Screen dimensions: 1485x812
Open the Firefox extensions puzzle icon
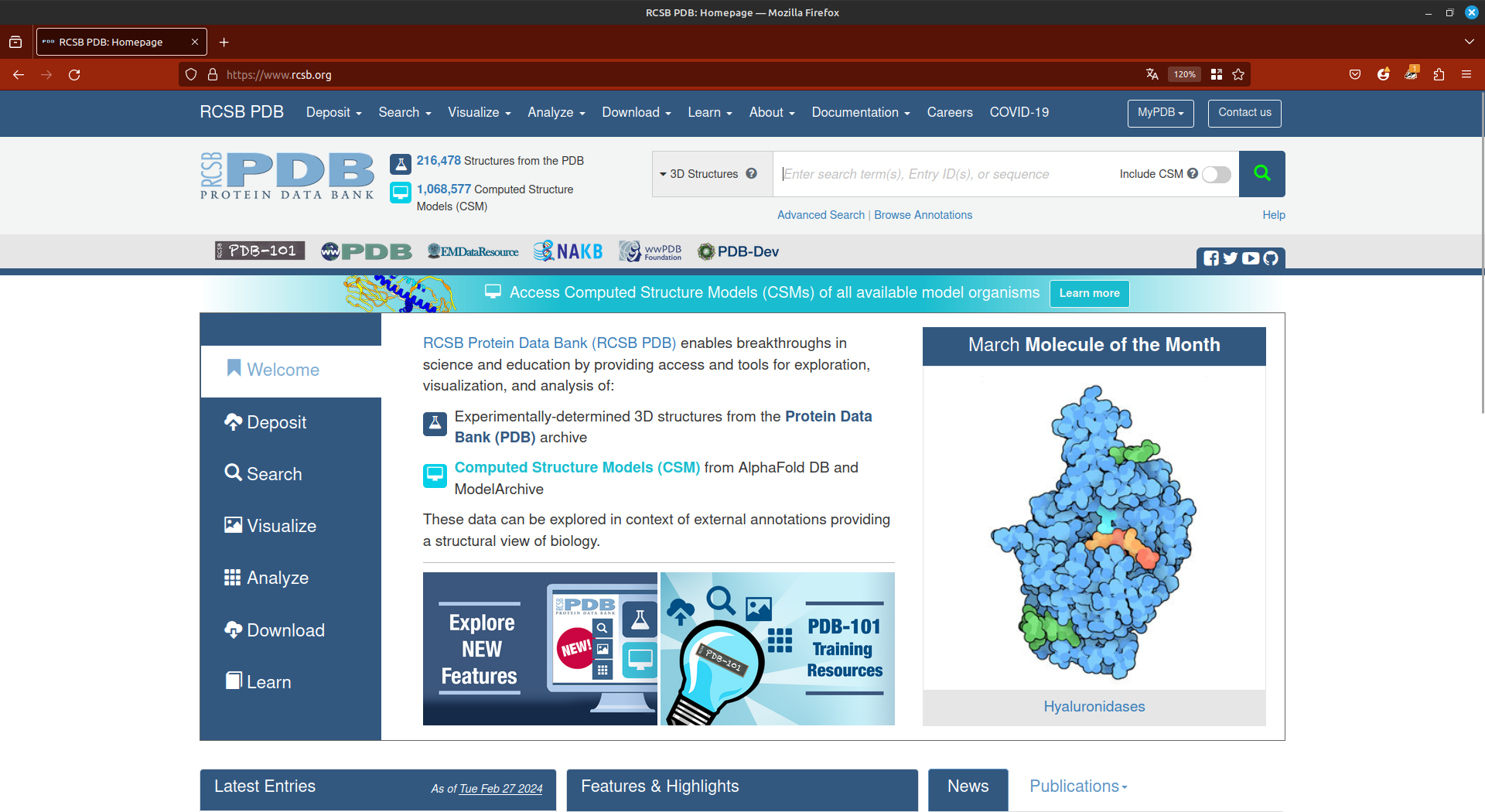point(1439,75)
